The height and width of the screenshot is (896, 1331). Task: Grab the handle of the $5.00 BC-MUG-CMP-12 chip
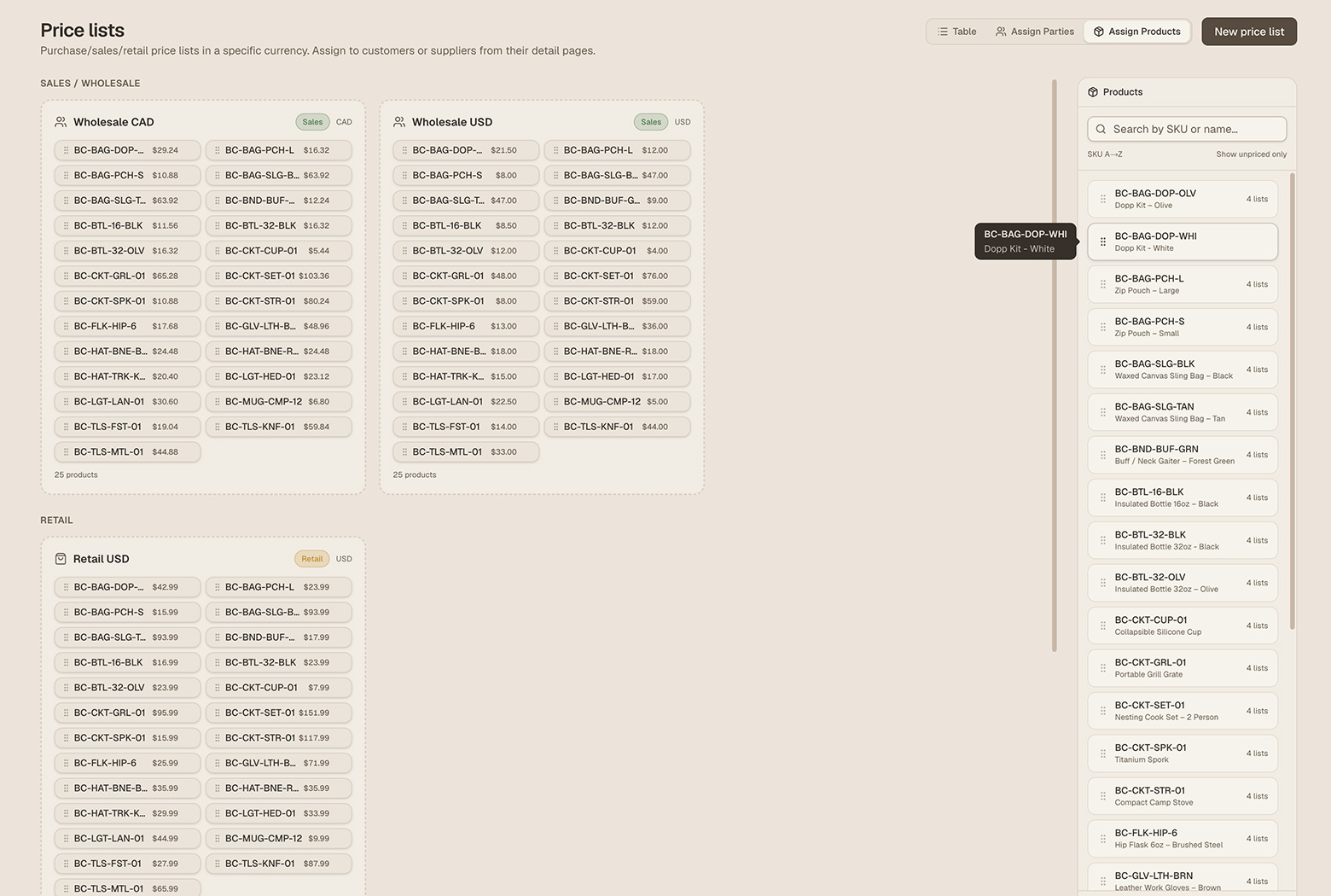point(555,402)
